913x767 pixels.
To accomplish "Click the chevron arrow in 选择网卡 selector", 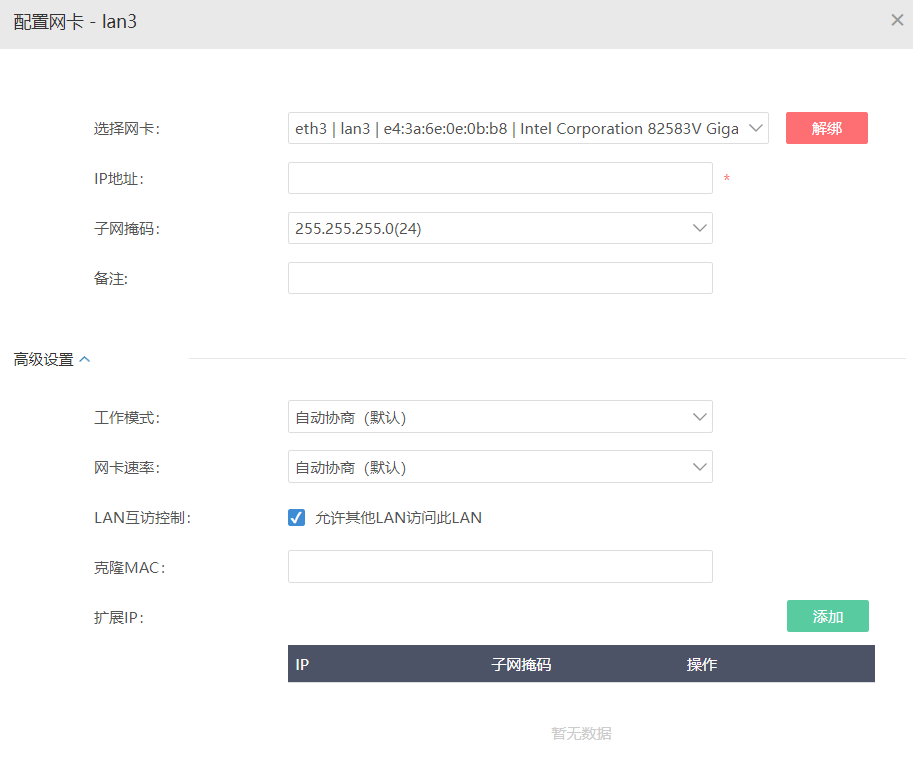I will 756,128.
